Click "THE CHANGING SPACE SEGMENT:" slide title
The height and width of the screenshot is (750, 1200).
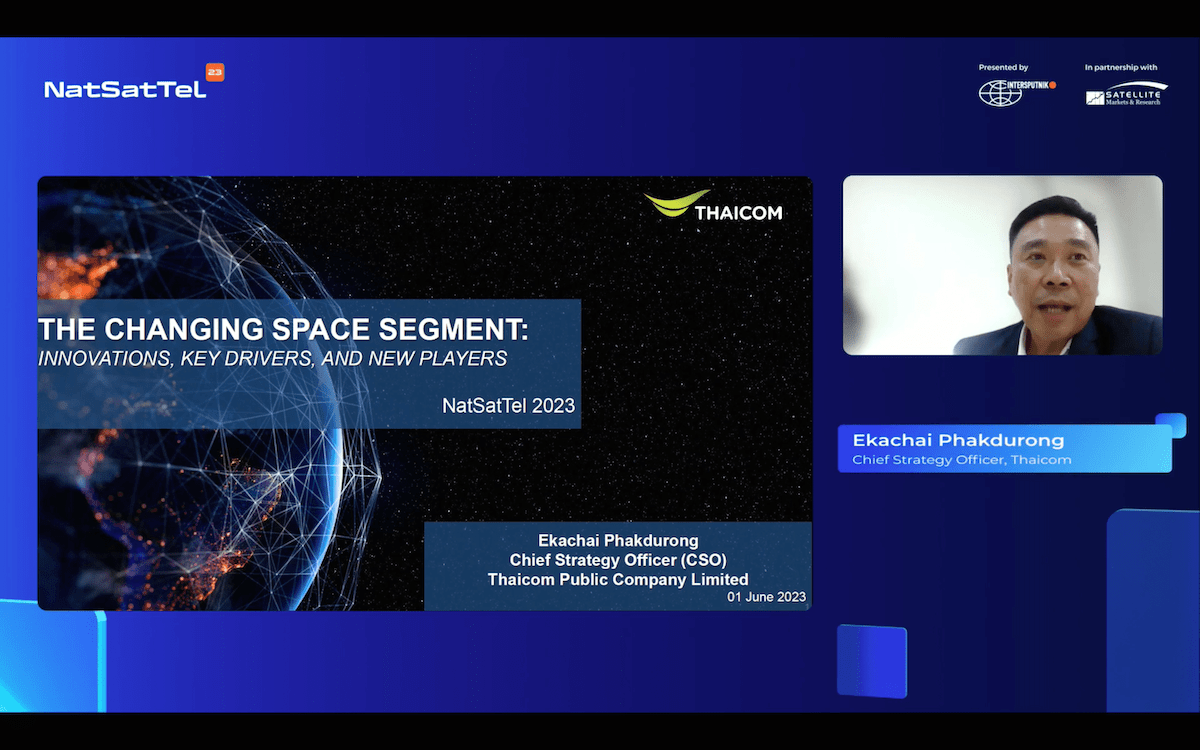click(283, 328)
